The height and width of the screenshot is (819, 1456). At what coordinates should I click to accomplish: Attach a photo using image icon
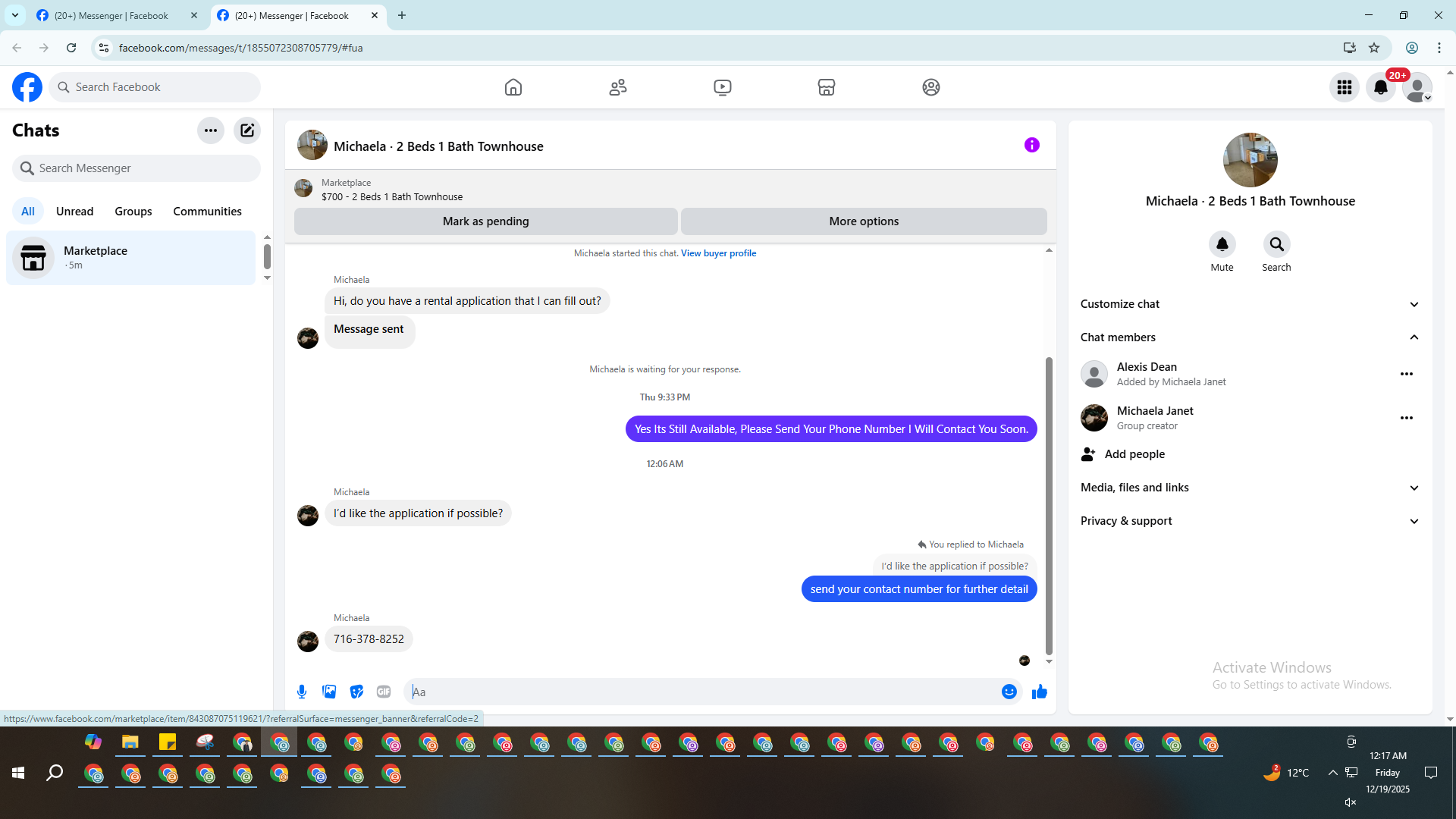(x=329, y=692)
